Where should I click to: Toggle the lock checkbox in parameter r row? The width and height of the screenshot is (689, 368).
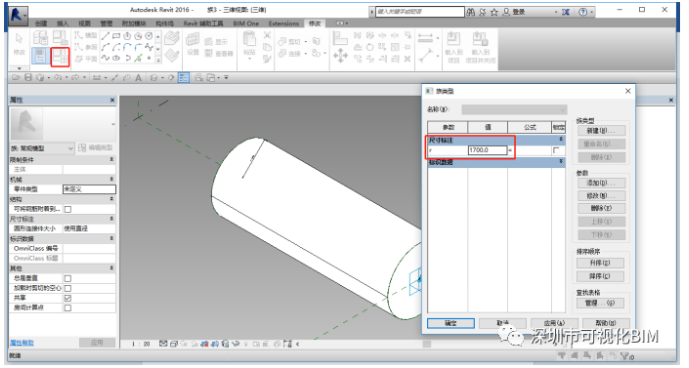pos(556,150)
